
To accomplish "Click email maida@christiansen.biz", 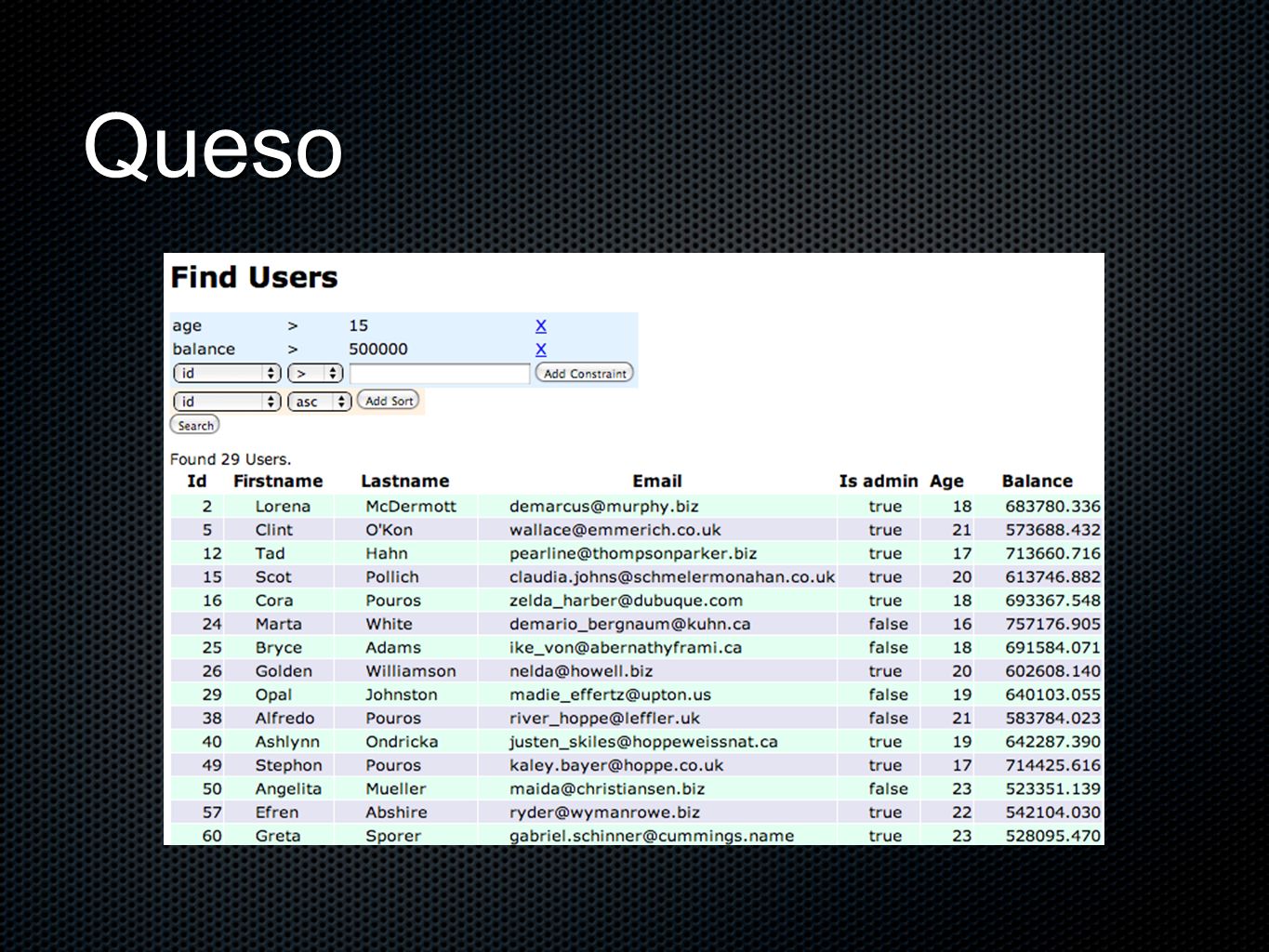I will click(606, 789).
